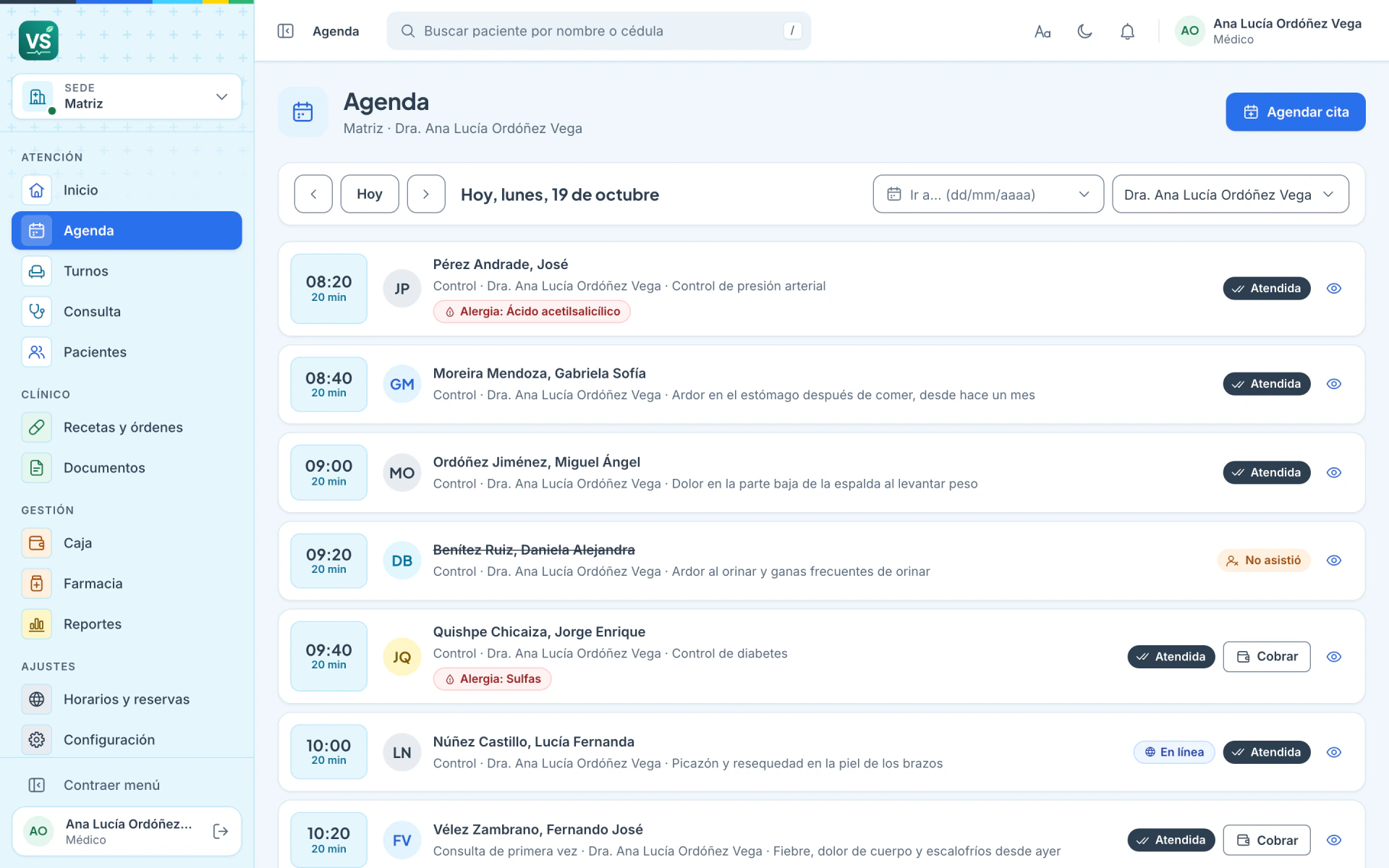Collapse sidebar panel icon beside Agenda title

click(x=285, y=31)
